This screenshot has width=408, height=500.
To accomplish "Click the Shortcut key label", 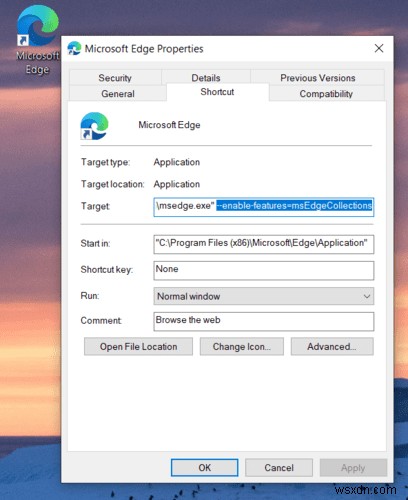I will click(x=107, y=269).
